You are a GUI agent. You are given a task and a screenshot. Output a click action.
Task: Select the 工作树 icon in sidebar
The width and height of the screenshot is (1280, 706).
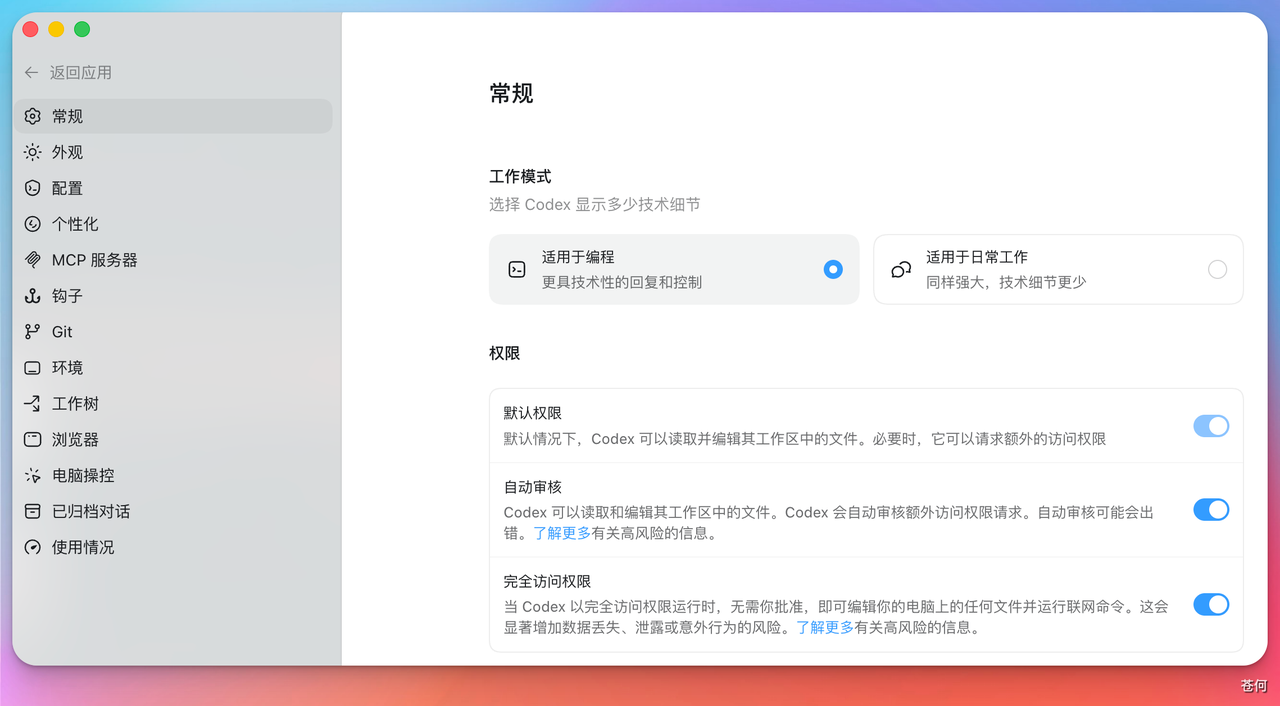[33, 404]
